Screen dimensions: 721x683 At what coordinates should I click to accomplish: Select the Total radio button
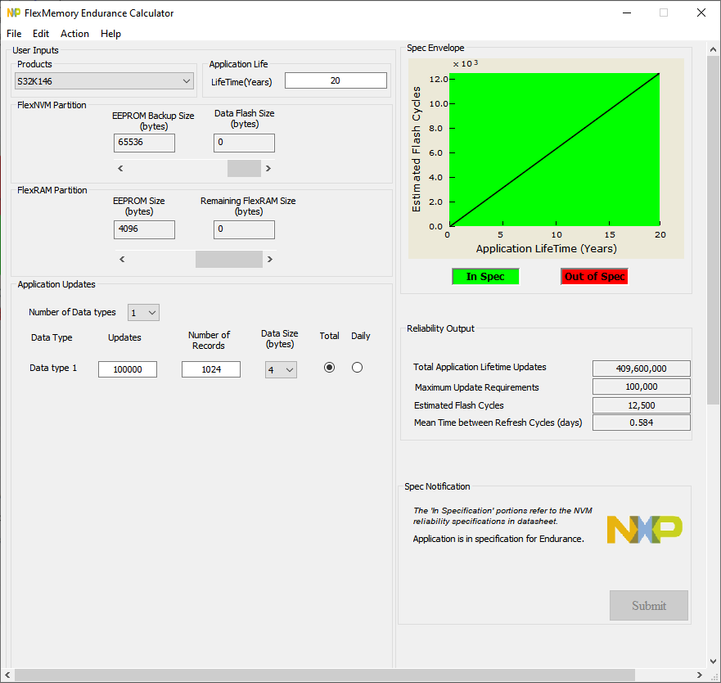click(329, 367)
